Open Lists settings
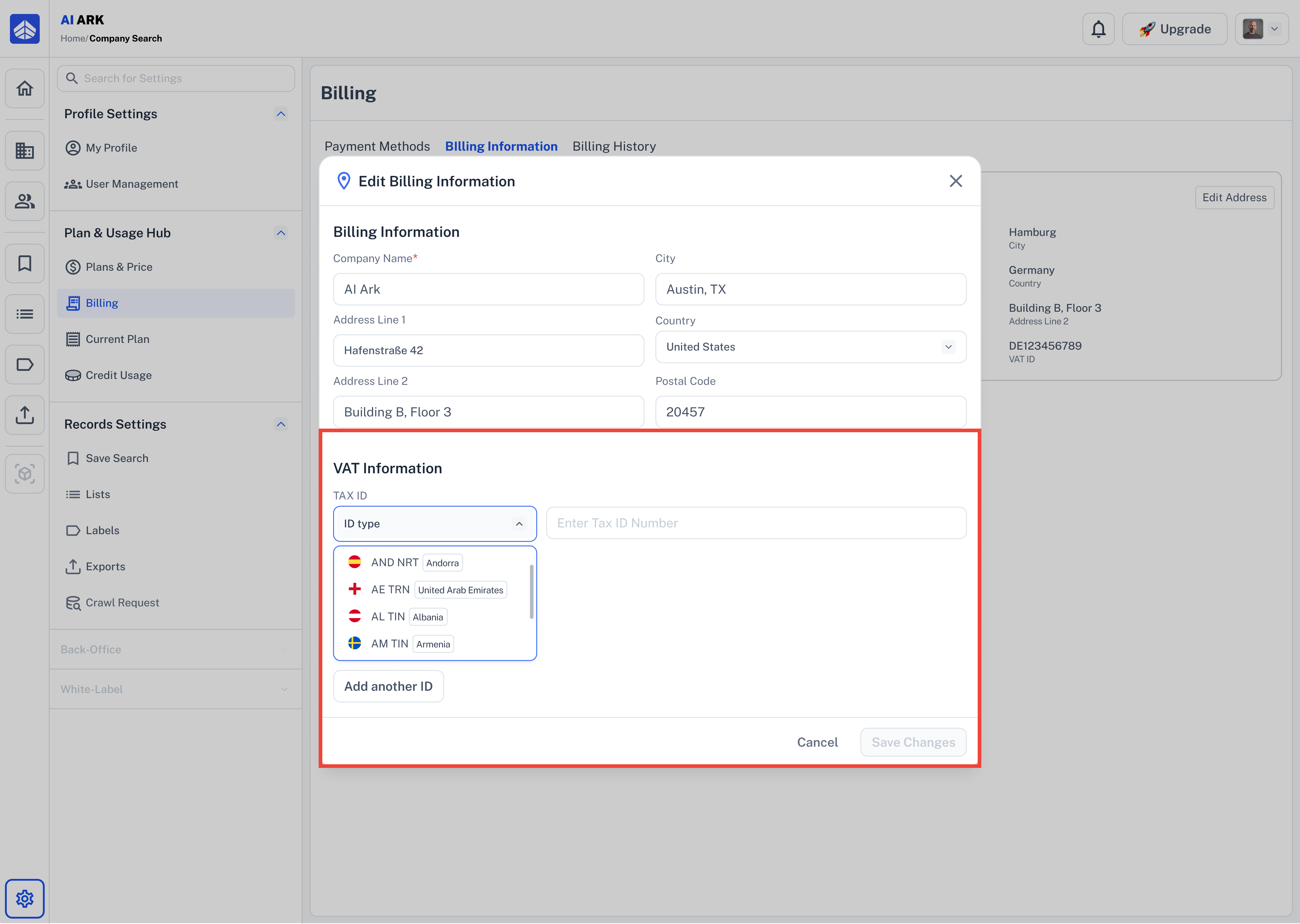 pos(176,494)
